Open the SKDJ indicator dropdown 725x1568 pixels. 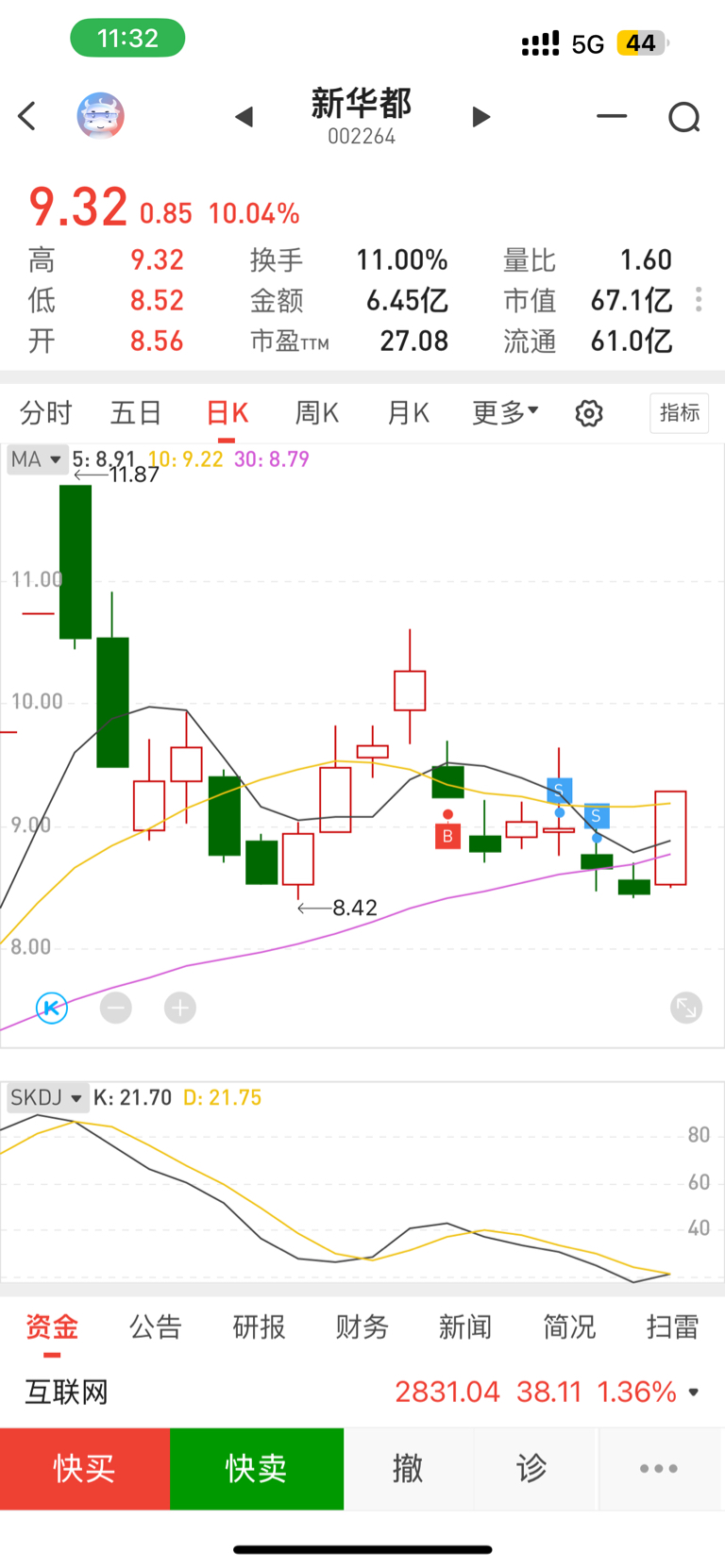[x=46, y=1097]
